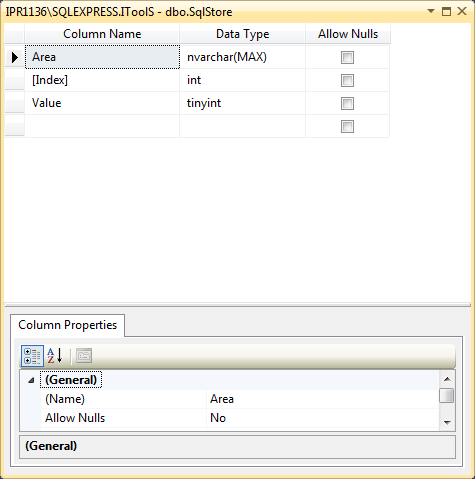The image size is (475, 479).
Task: Edit the tinyint data type cell
Action: (242, 103)
